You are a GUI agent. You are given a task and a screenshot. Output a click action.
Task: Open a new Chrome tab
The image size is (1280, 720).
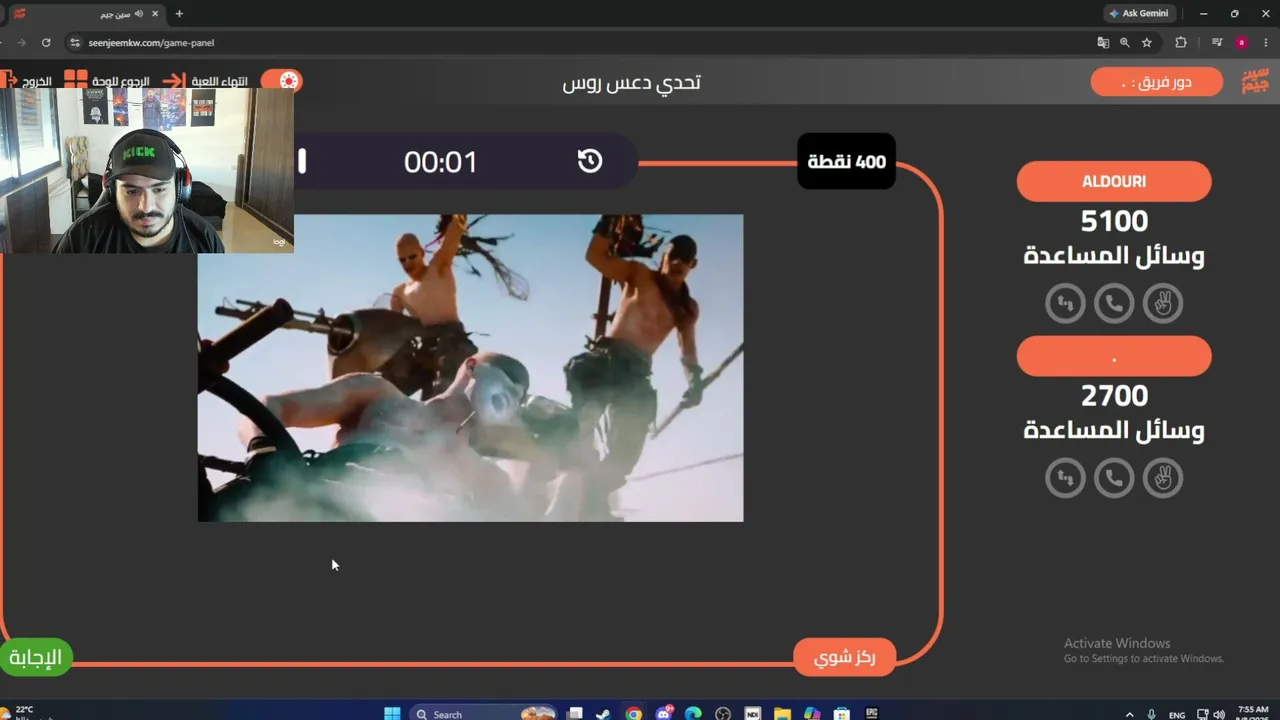179,14
